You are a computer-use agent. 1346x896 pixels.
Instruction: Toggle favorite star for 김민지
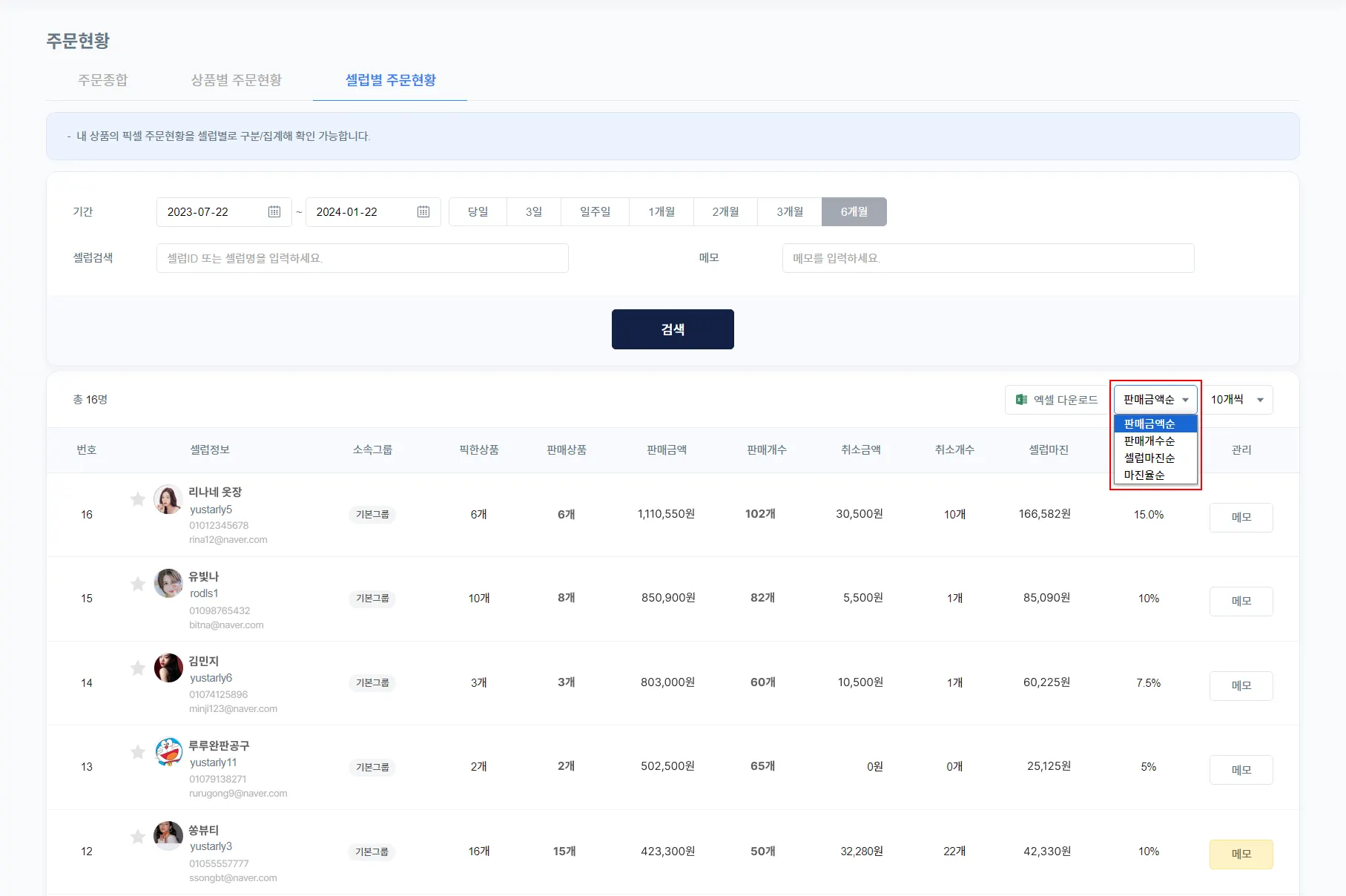click(x=137, y=668)
